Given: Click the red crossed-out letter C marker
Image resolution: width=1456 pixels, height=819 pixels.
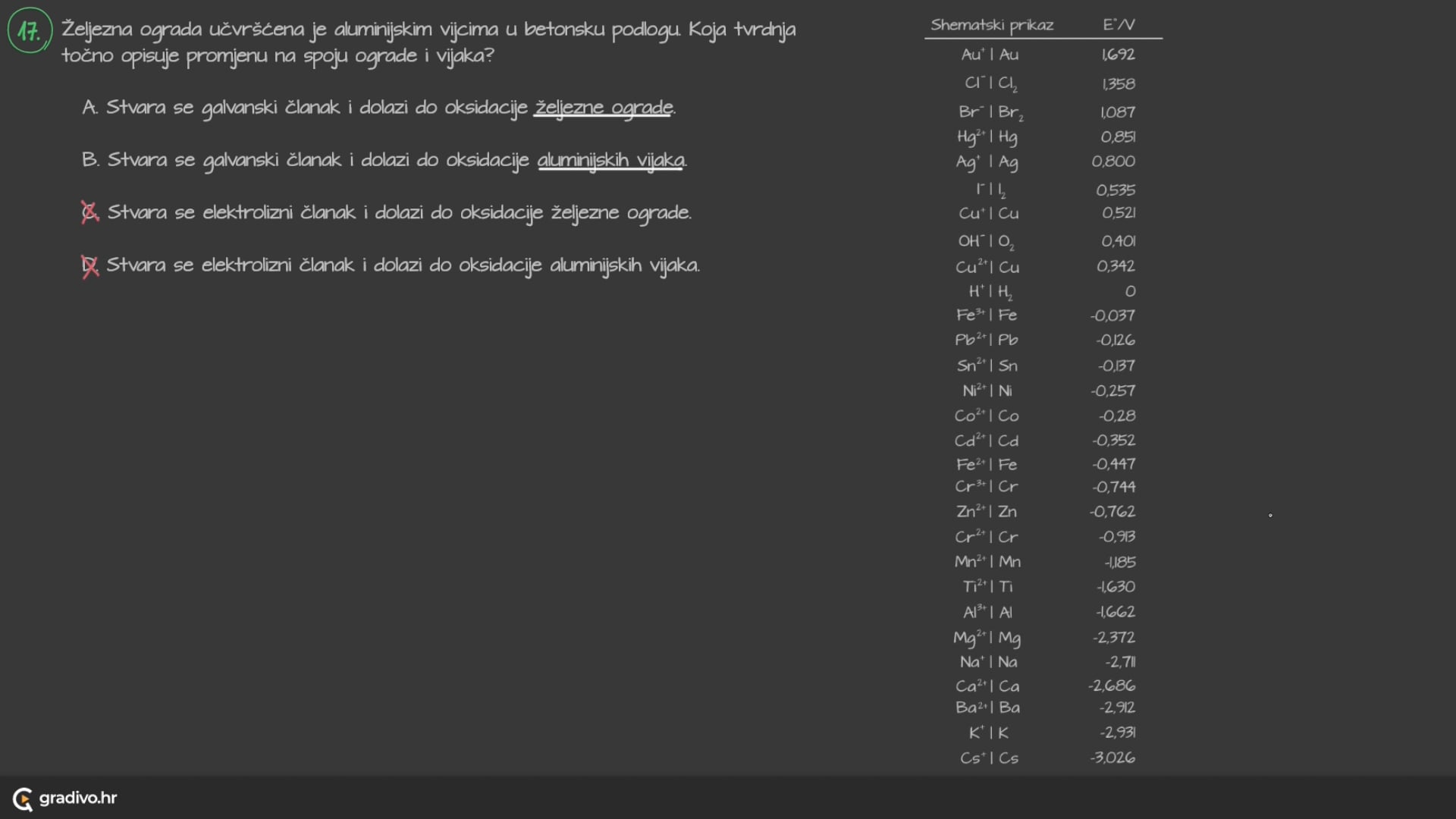Looking at the screenshot, I should click(89, 212).
